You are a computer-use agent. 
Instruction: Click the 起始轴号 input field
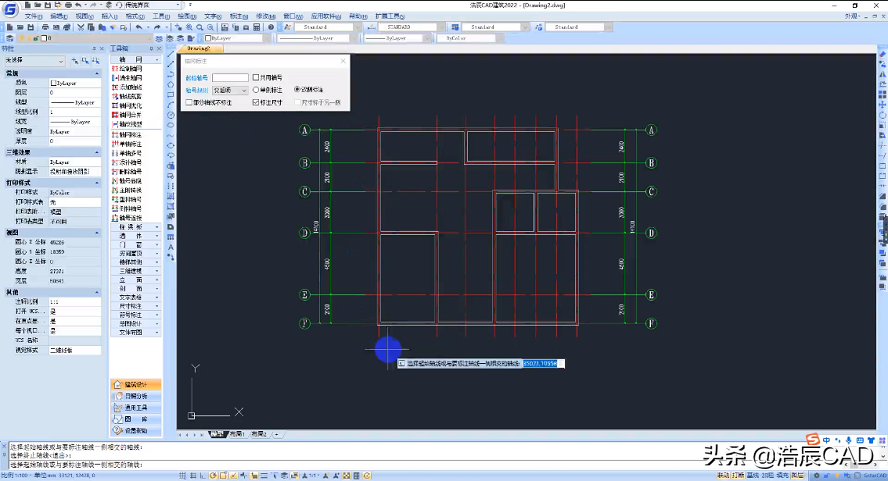click(230, 77)
